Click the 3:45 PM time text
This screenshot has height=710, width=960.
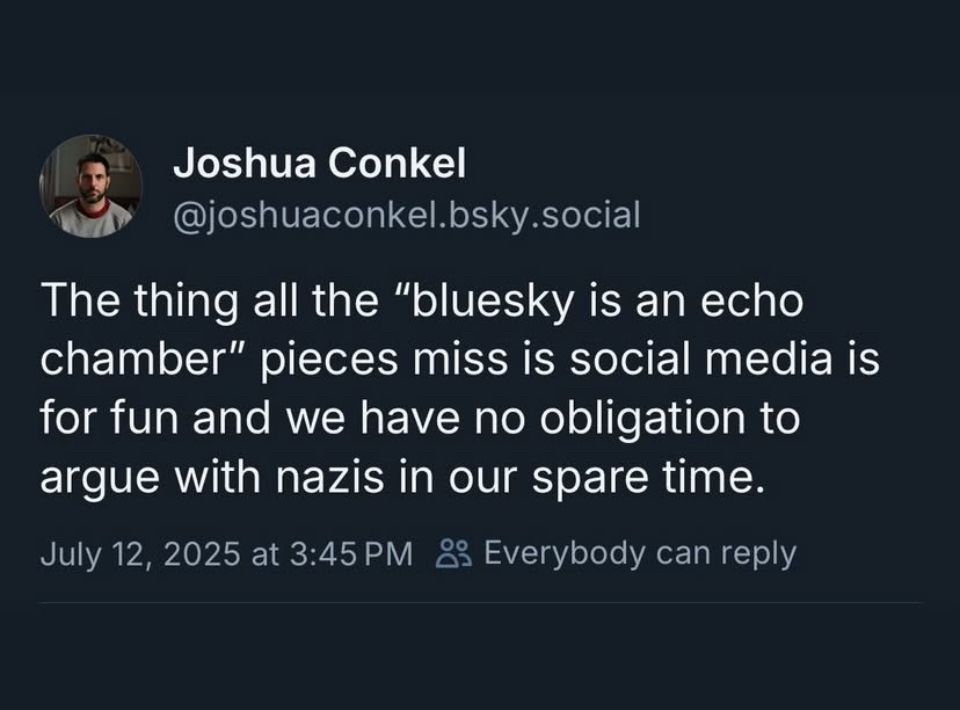pyautogui.click(x=350, y=554)
